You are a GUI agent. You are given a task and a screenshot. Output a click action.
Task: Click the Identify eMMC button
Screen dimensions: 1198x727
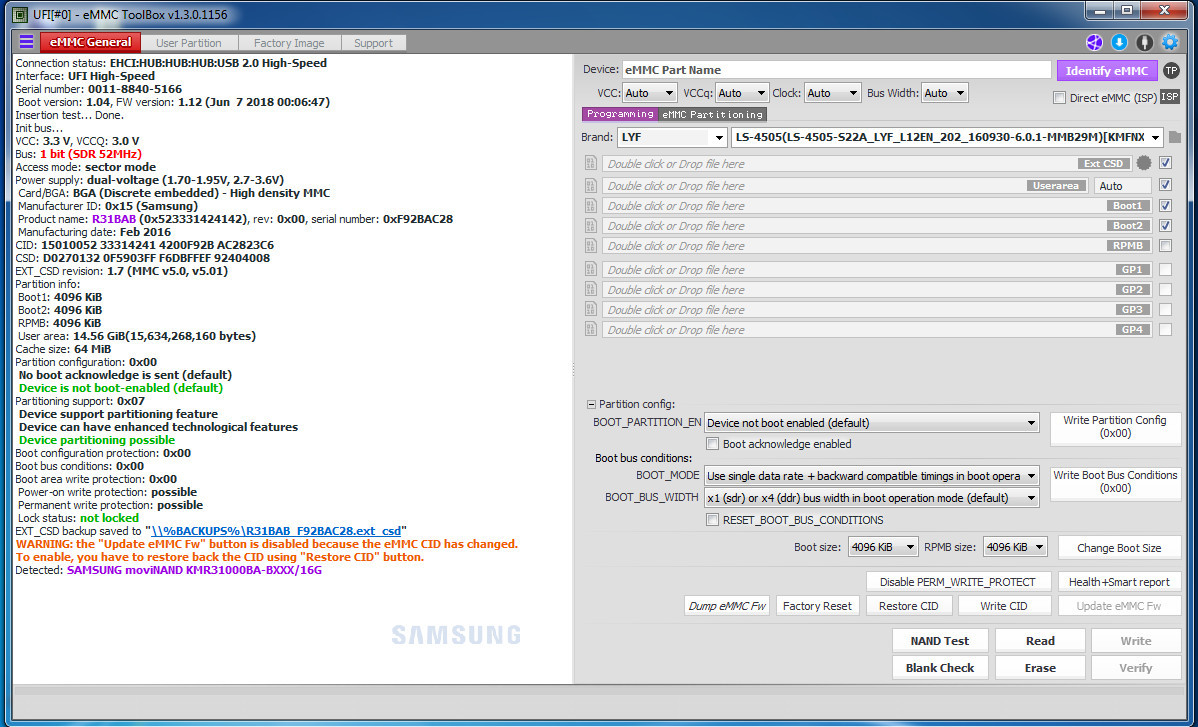point(1106,70)
